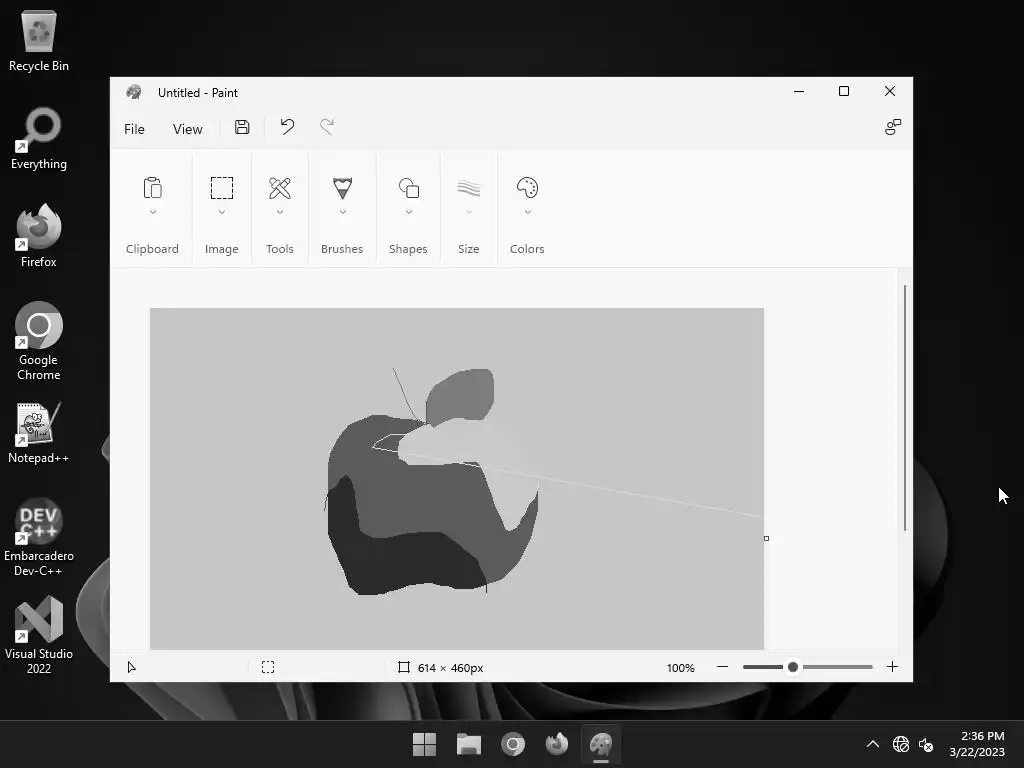
Task: Select the Google Chrome desktop shortcut
Action: click(39, 341)
